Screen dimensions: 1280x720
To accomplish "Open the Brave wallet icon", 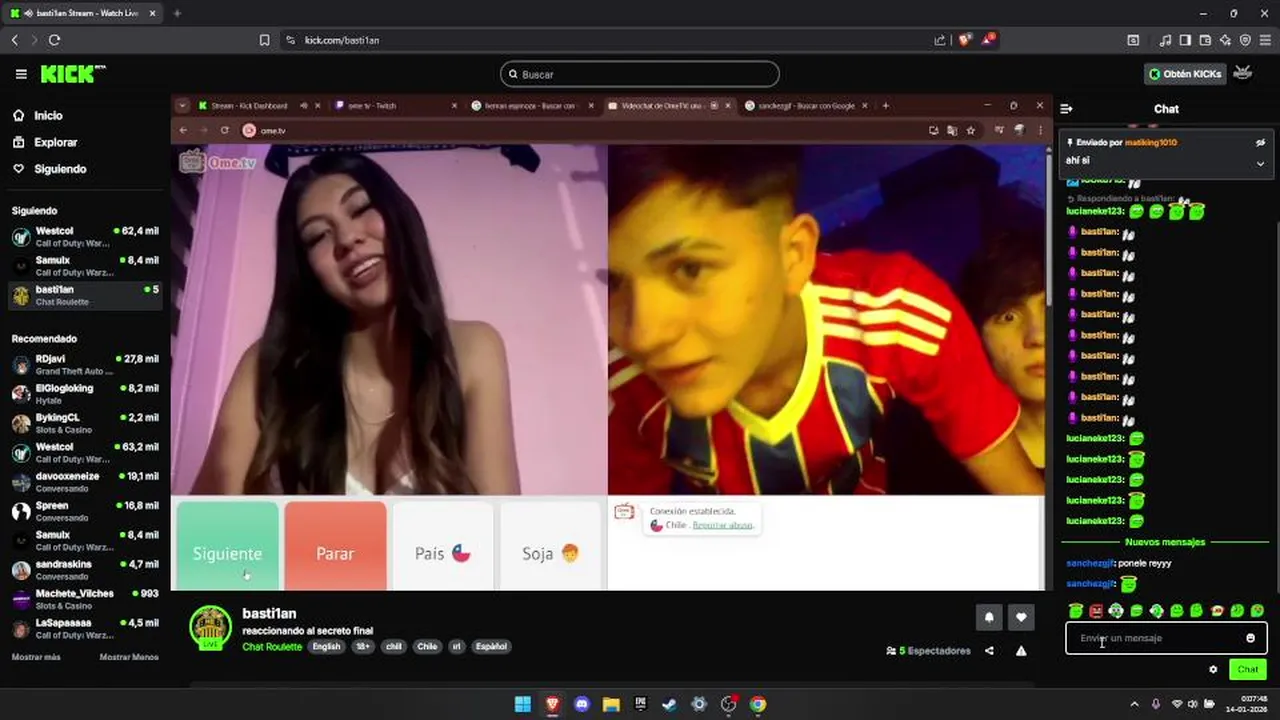I will (1205, 40).
